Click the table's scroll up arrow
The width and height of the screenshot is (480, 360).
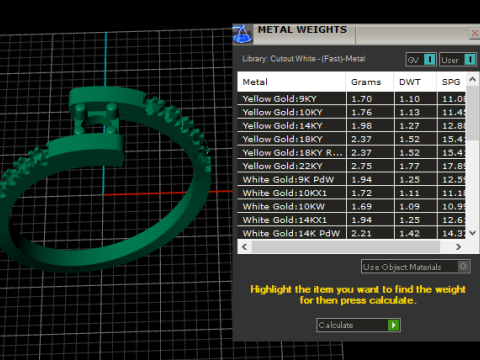[x=472, y=79]
